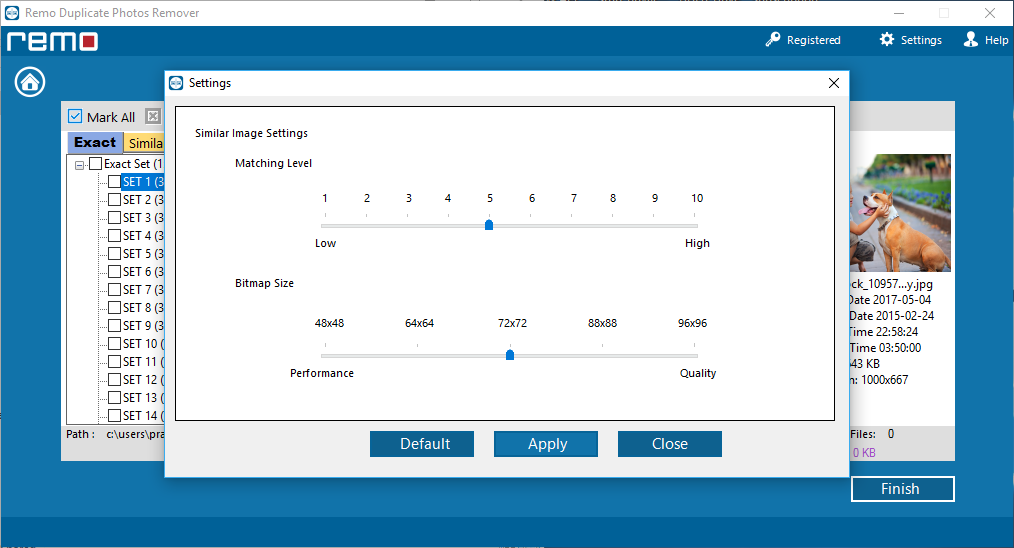Open the Help menu
1014x548 pixels.
pos(986,39)
